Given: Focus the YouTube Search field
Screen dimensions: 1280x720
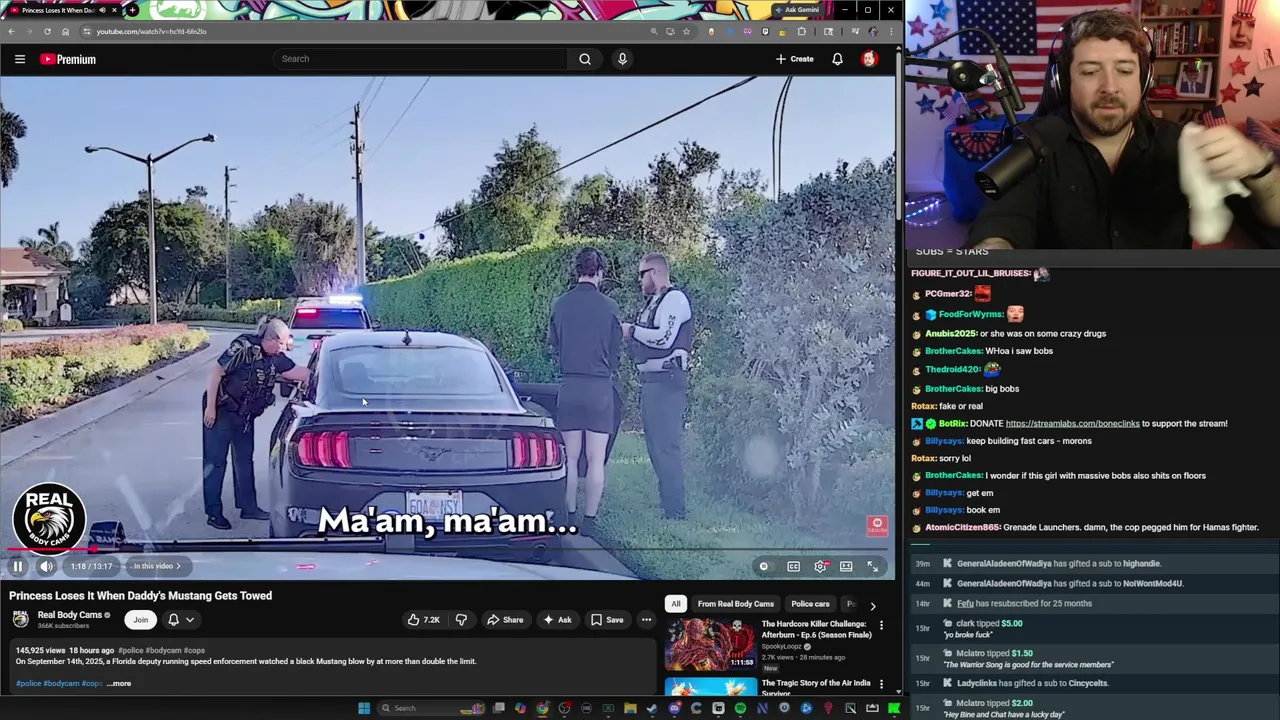Looking at the screenshot, I should 420,59.
